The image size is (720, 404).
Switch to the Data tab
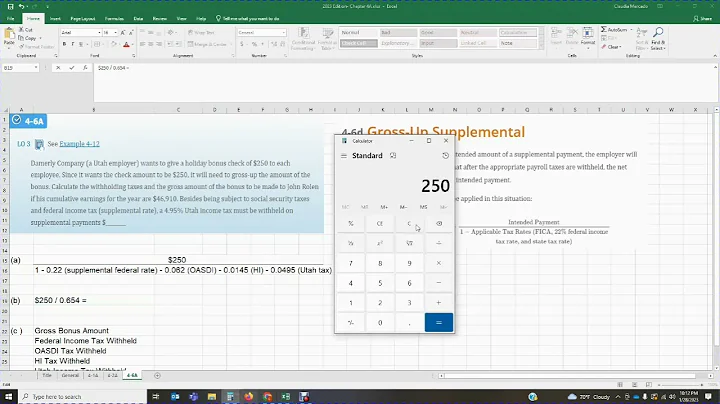(138, 19)
